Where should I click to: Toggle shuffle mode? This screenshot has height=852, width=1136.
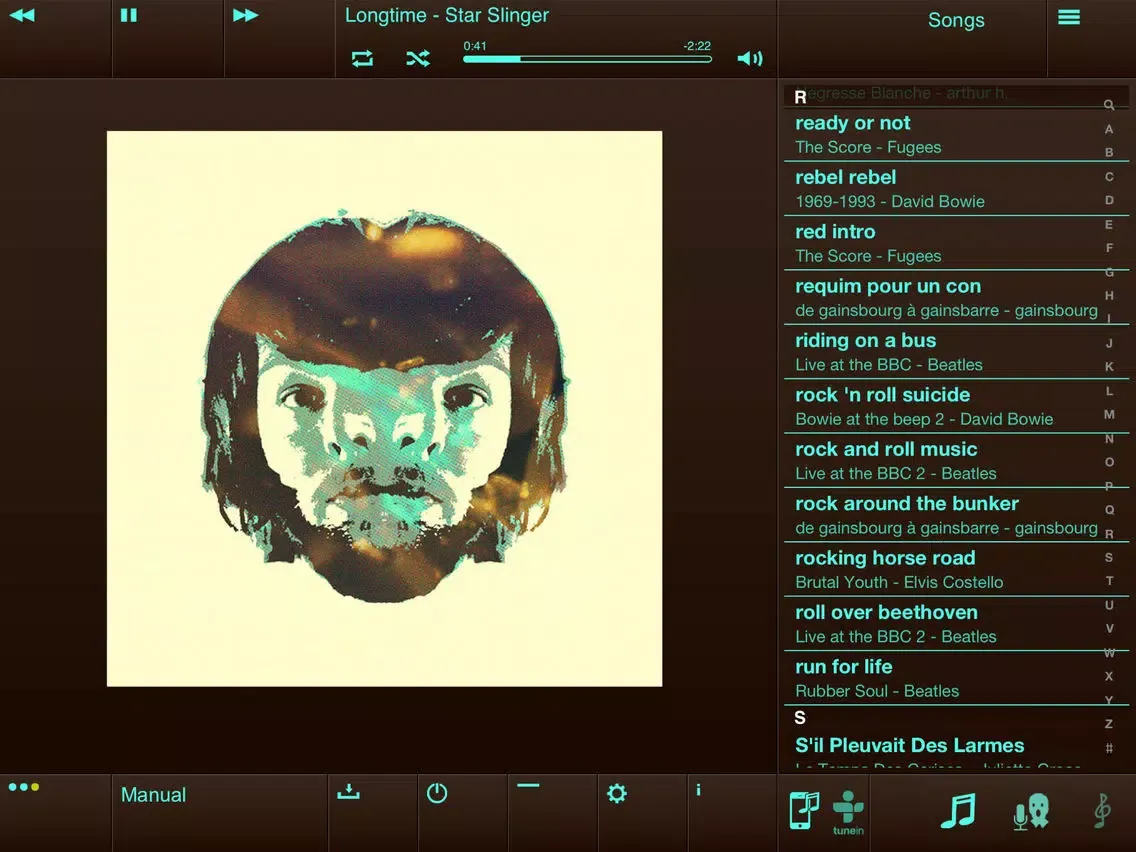pyautogui.click(x=418, y=59)
